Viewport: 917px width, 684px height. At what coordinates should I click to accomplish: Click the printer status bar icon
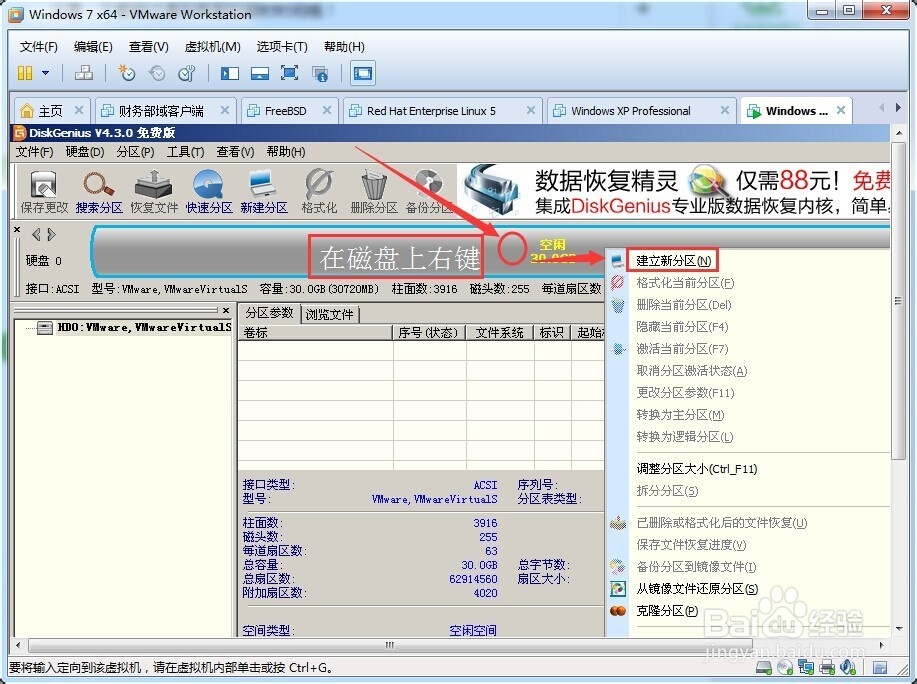coord(827,668)
